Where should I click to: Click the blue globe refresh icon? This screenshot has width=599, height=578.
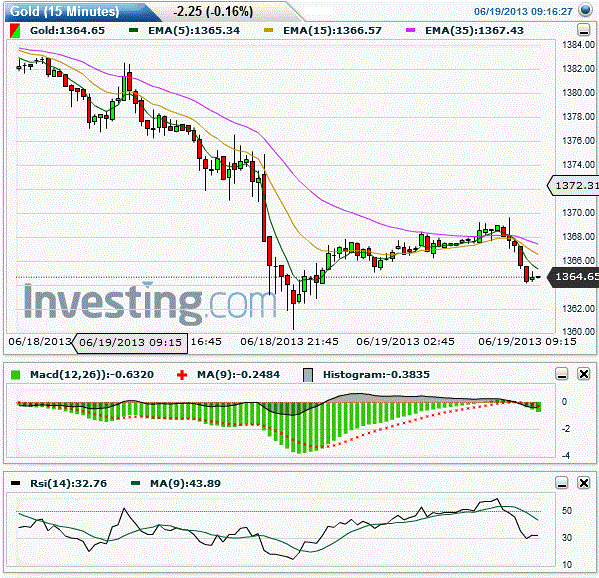pos(585,10)
